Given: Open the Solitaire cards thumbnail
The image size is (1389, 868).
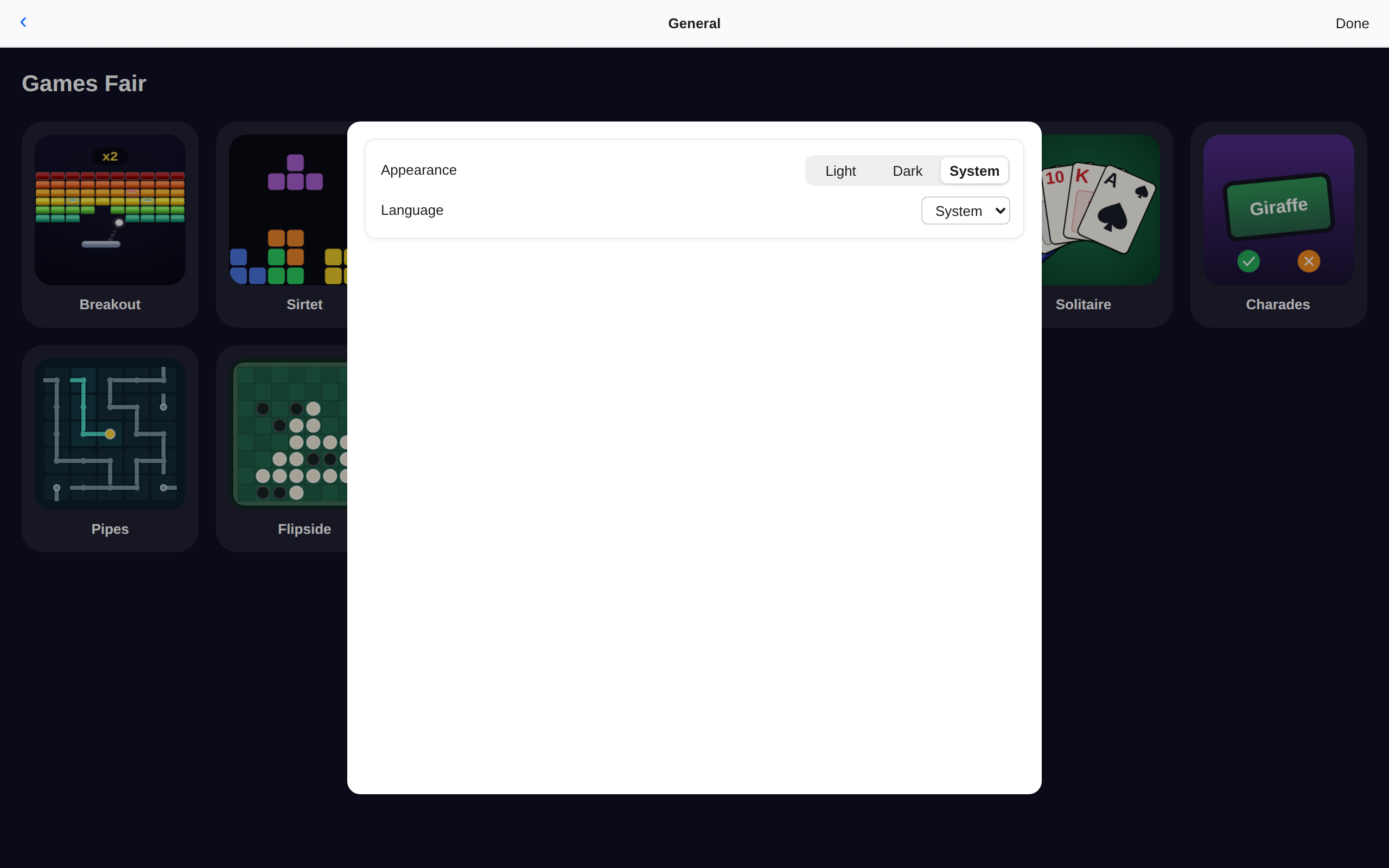Looking at the screenshot, I should [x=1100, y=210].
